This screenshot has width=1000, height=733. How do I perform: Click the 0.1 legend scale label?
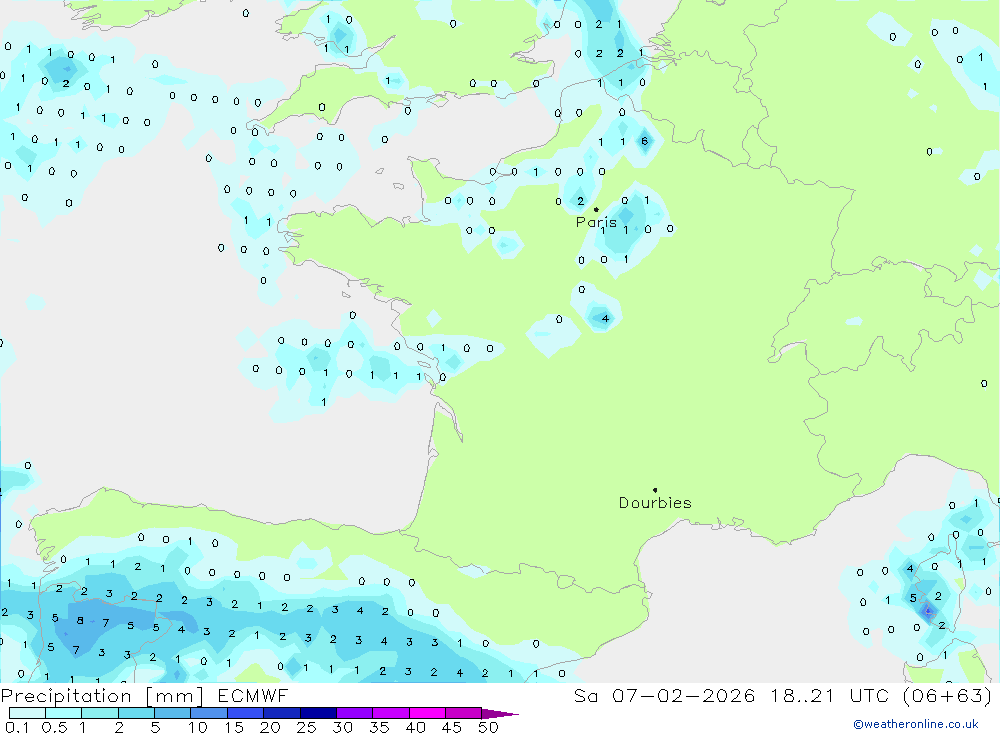tap(17, 727)
